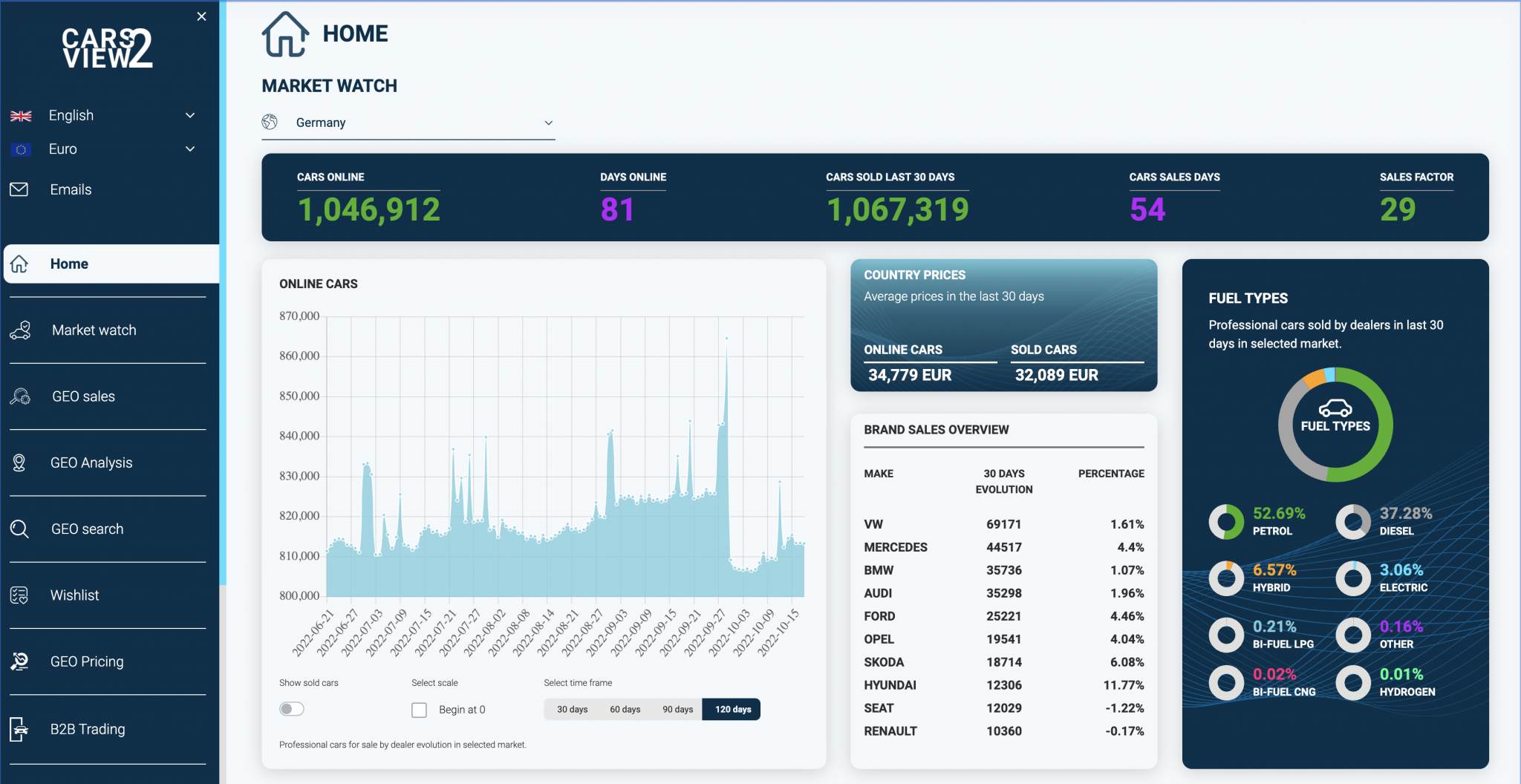Click the GEO Analysis pin icon
The height and width of the screenshot is (784, 1521).
19,463
